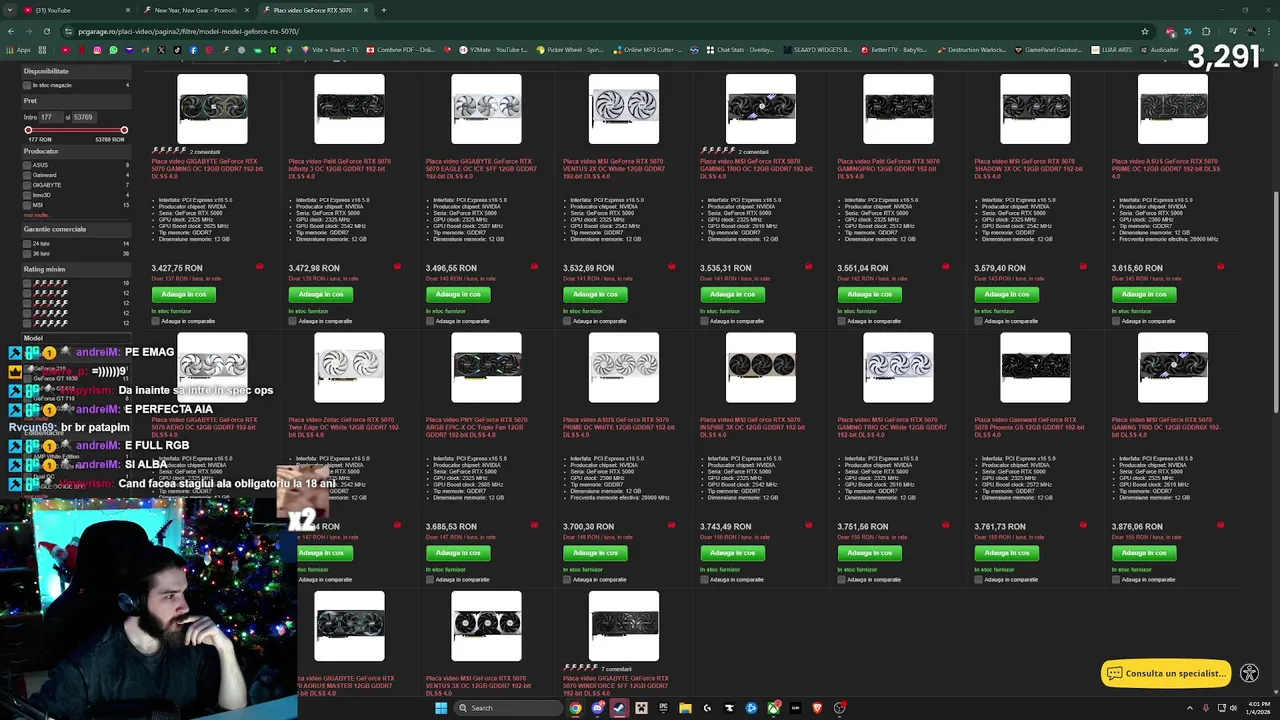1280x720 pixels.
Task: Click the maximum price field showing 53769
Action: [x=85, y=117]
